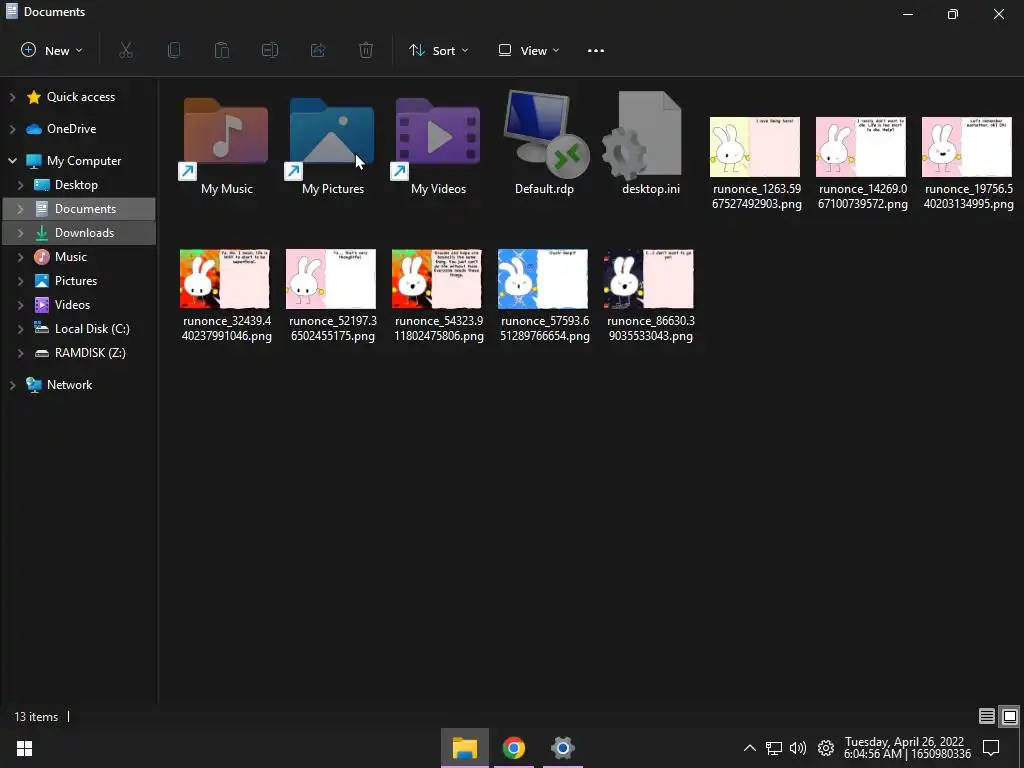The width and height of the screenshot is (1024, 768).
Task: Click the Cut scissors icon in toolbar
Action: point(126,50)
